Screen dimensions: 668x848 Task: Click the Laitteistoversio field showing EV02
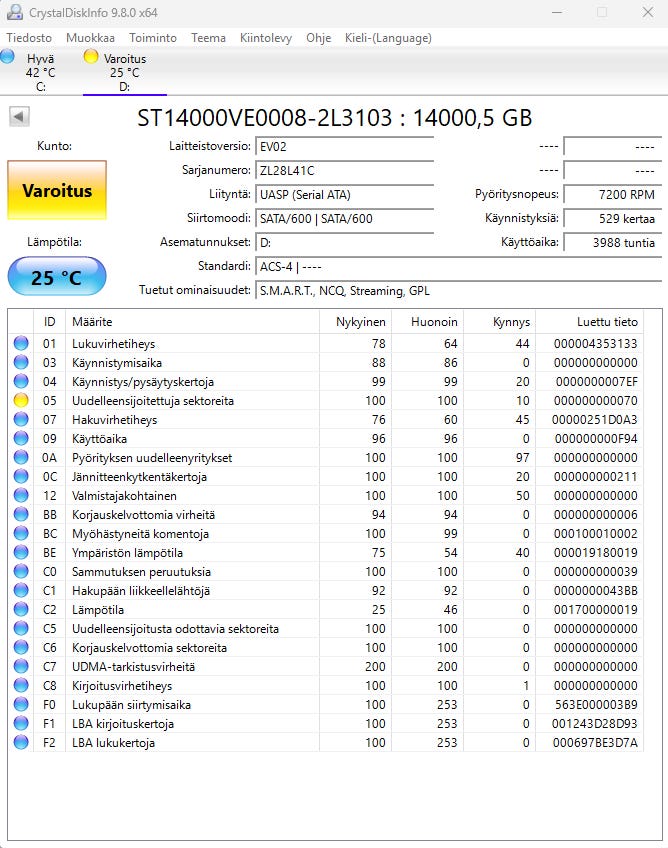(x=345, y=147)
